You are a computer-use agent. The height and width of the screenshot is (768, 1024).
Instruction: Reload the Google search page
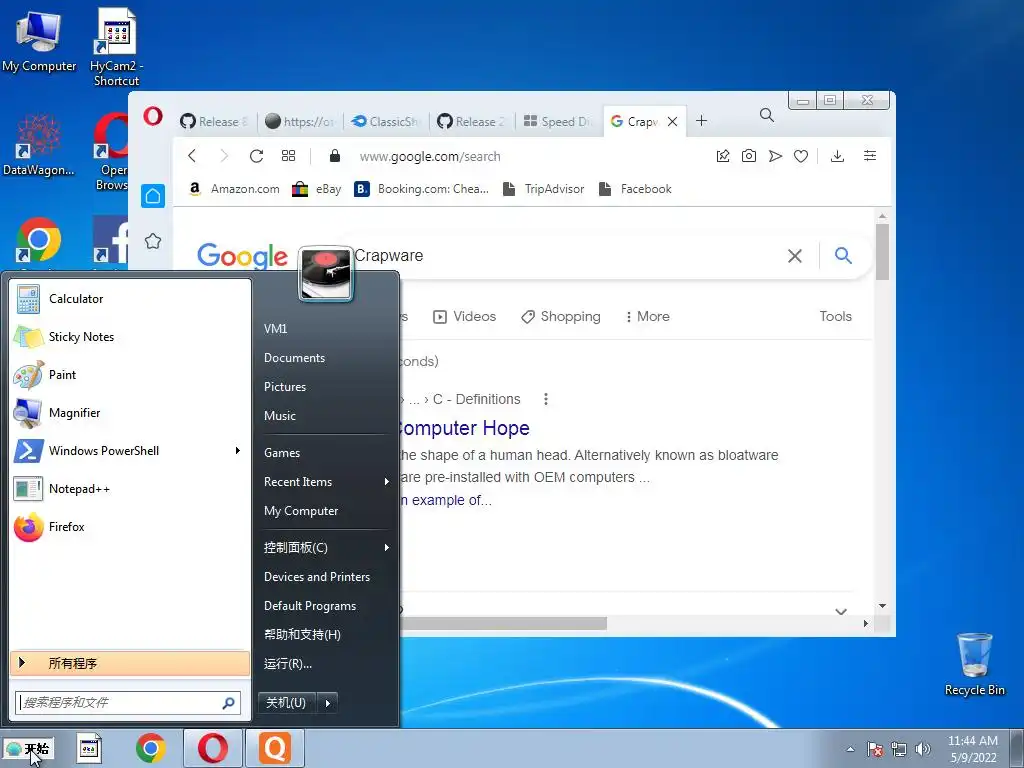click(x=256, y=156)
